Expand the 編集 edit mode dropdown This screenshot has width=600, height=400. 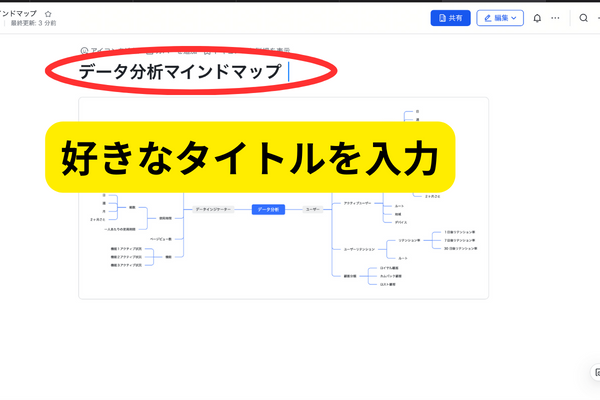pyautogui.click(x=500, y=18)
